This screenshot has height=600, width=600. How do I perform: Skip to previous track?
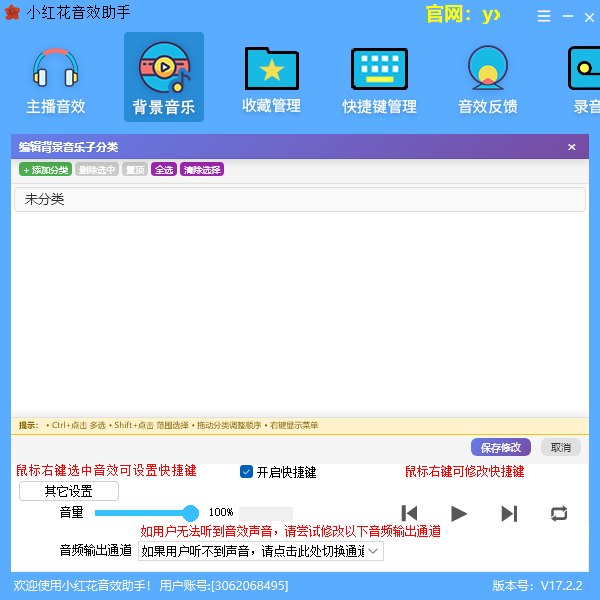[409, 513]
